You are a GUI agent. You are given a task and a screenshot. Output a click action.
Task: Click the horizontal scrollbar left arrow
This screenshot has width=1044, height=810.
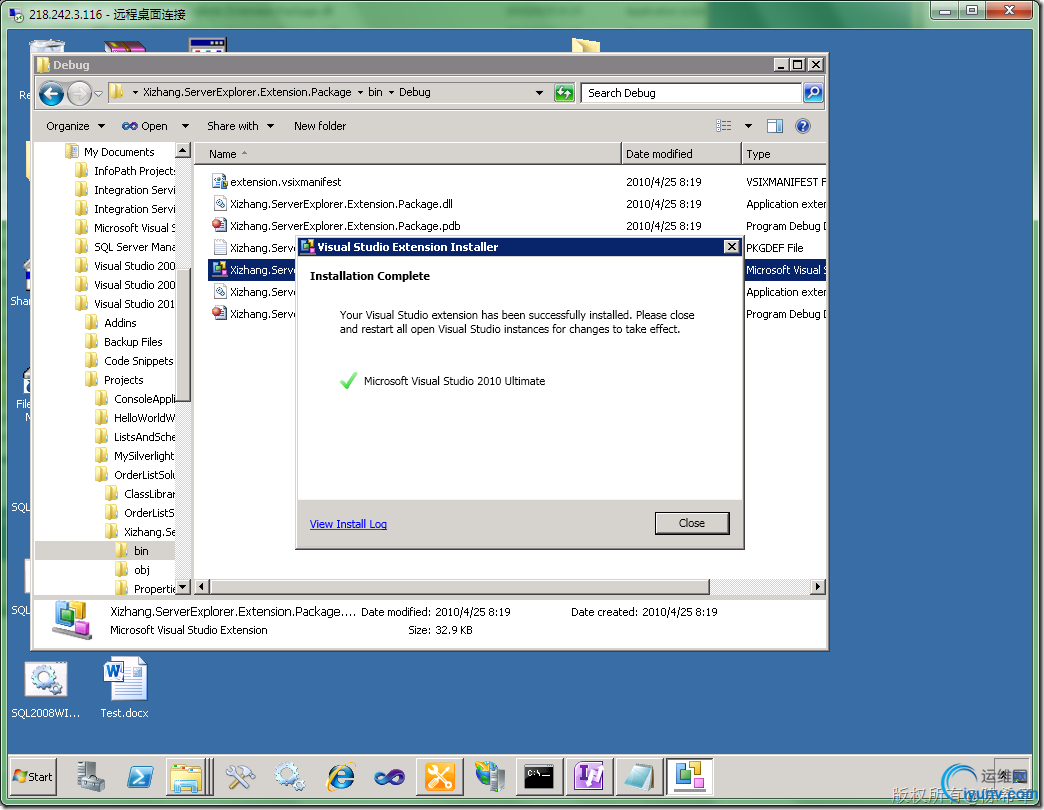click(x=202, y=586)
